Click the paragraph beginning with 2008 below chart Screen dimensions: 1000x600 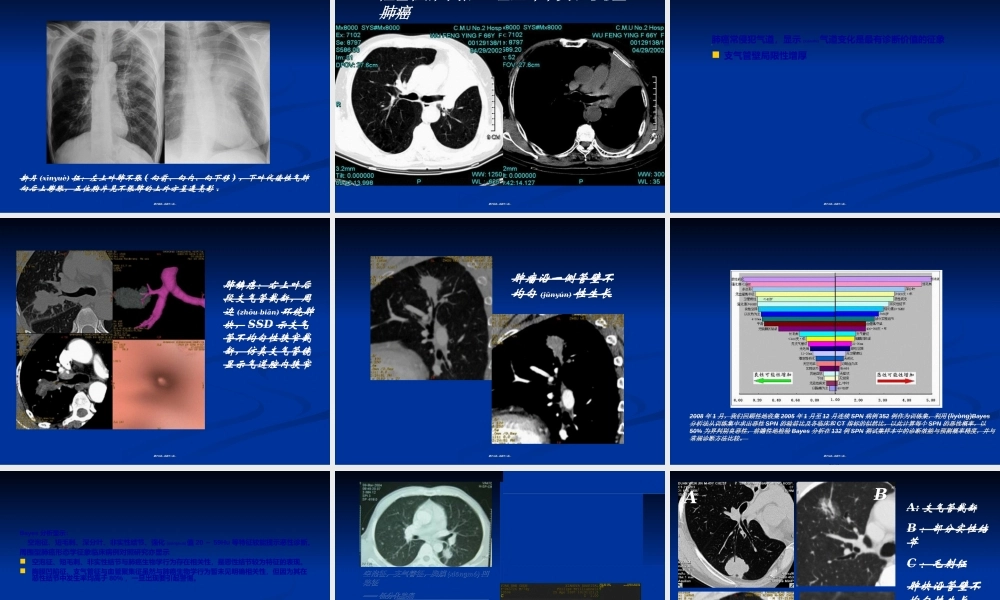click(842, 426)
